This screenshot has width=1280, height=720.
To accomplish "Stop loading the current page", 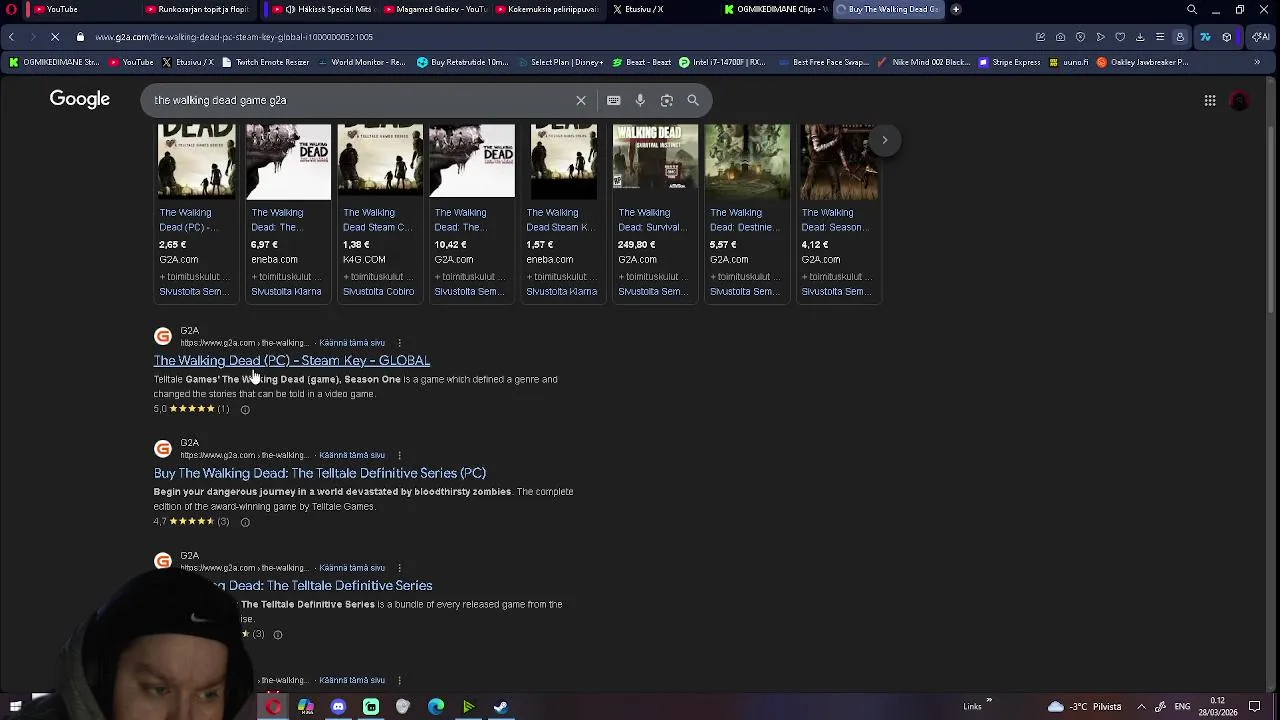I will pyautogui.click(x=54, y=37).
